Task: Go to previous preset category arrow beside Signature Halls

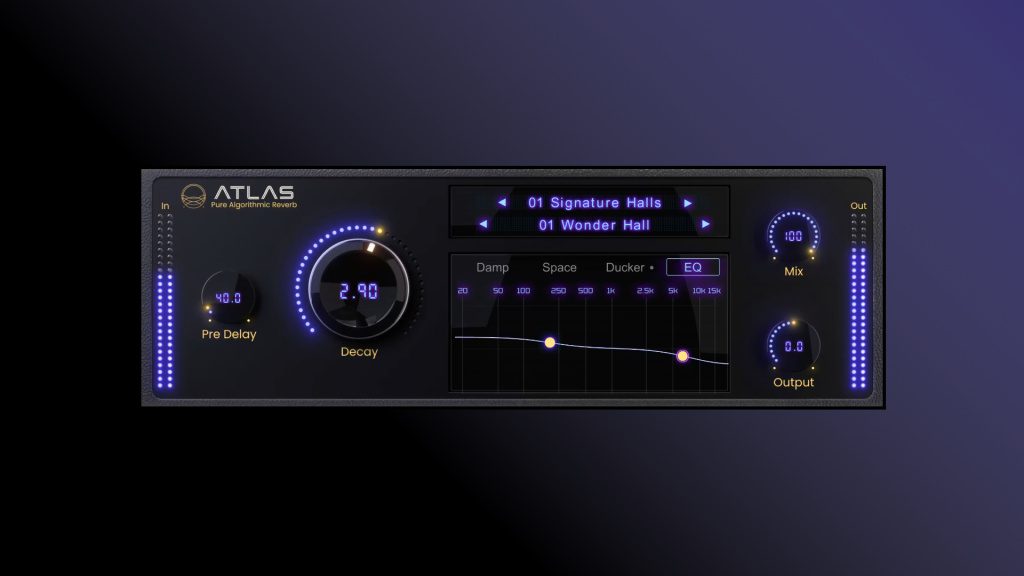Action: pyautogui.click(x=502, y=202)
